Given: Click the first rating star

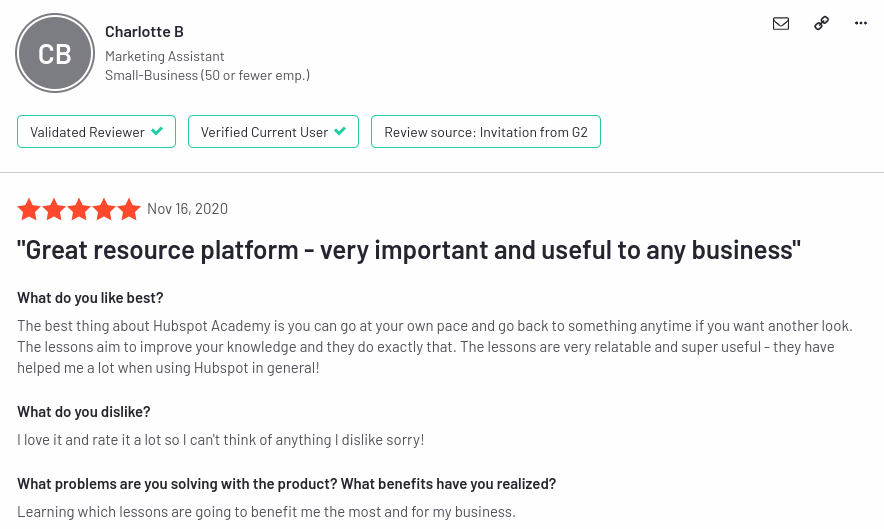Looking at the screenshot, I should 29,209.
